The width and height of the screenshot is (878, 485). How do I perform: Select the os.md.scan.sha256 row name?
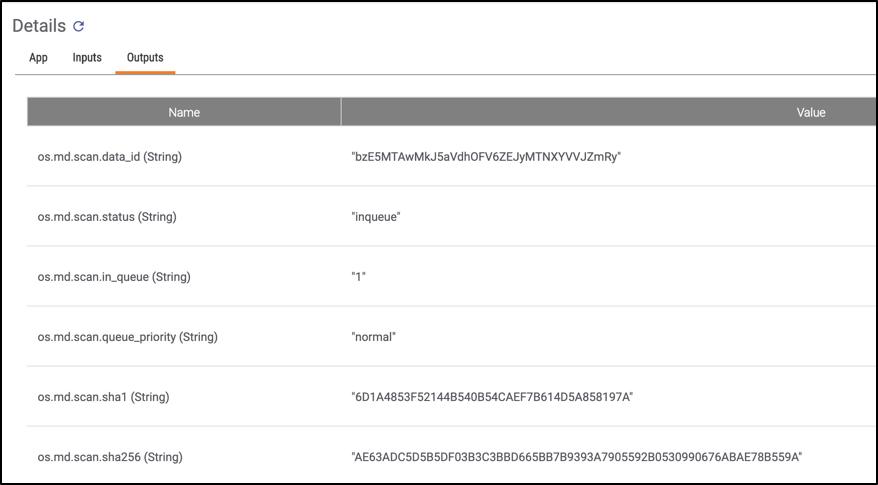pos(110,457)
